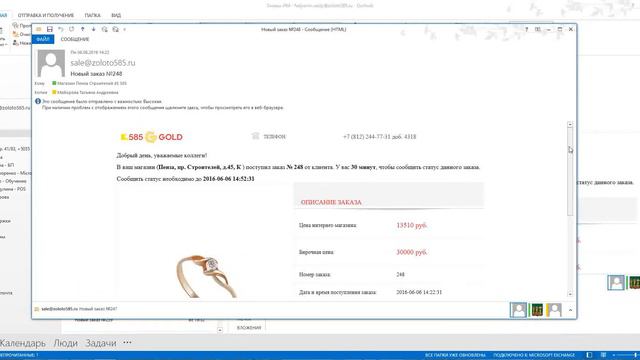The height and width of the screenshot is (360, 640).
Task: Click the infobar message about viewing in browser
Action: (x=162, y=108)
